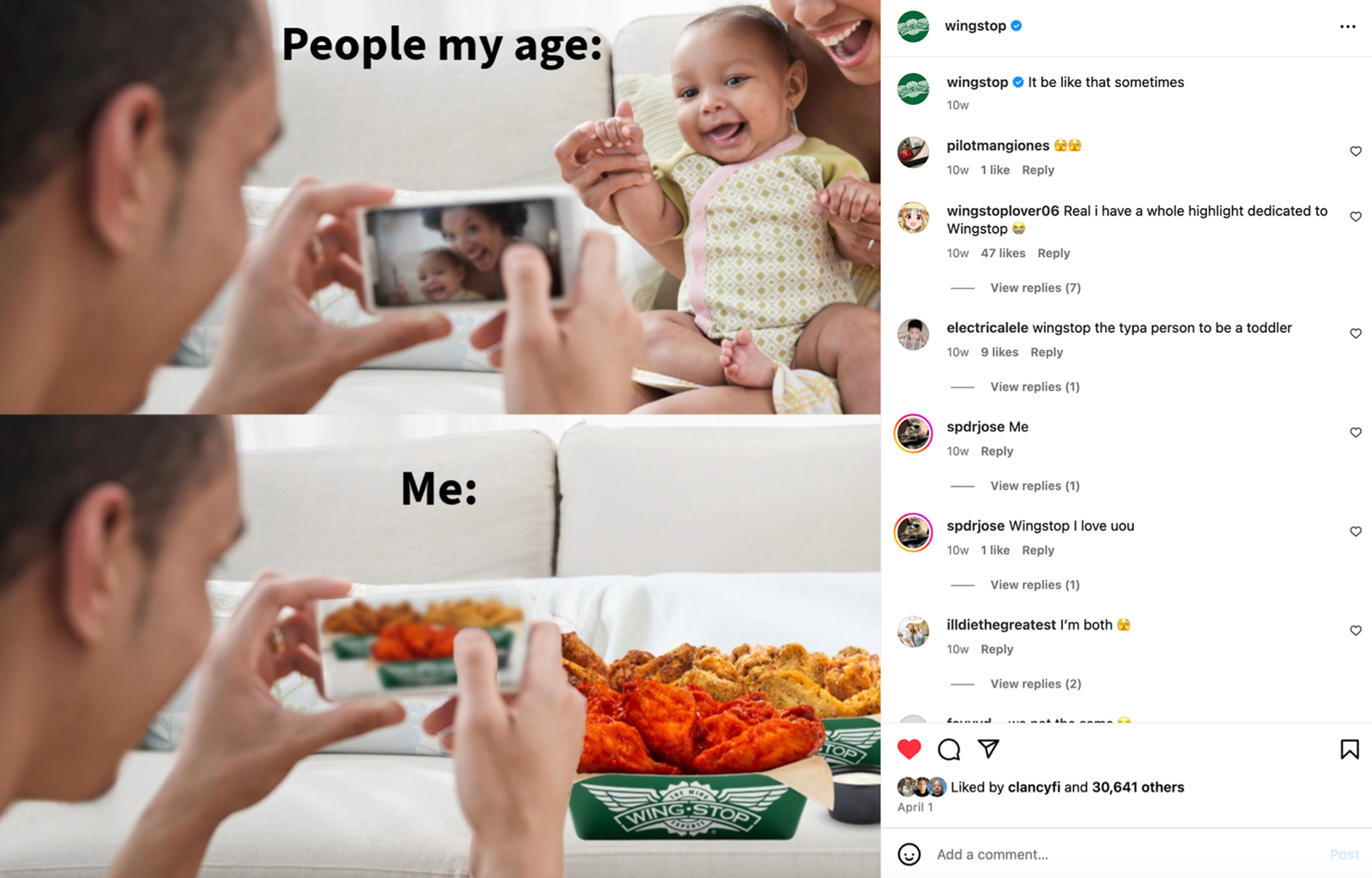Save the post with the bookmark icon
Image resolution: width=1372 pixels, height=878 pixels.
1349,749
